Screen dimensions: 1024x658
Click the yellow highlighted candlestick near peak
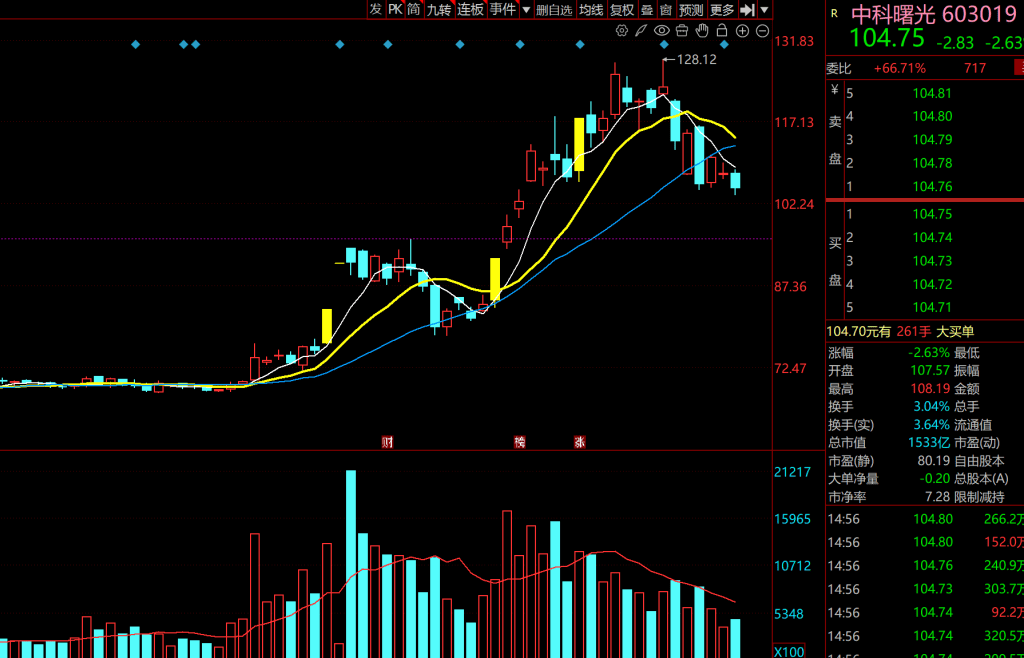(579, 147)
